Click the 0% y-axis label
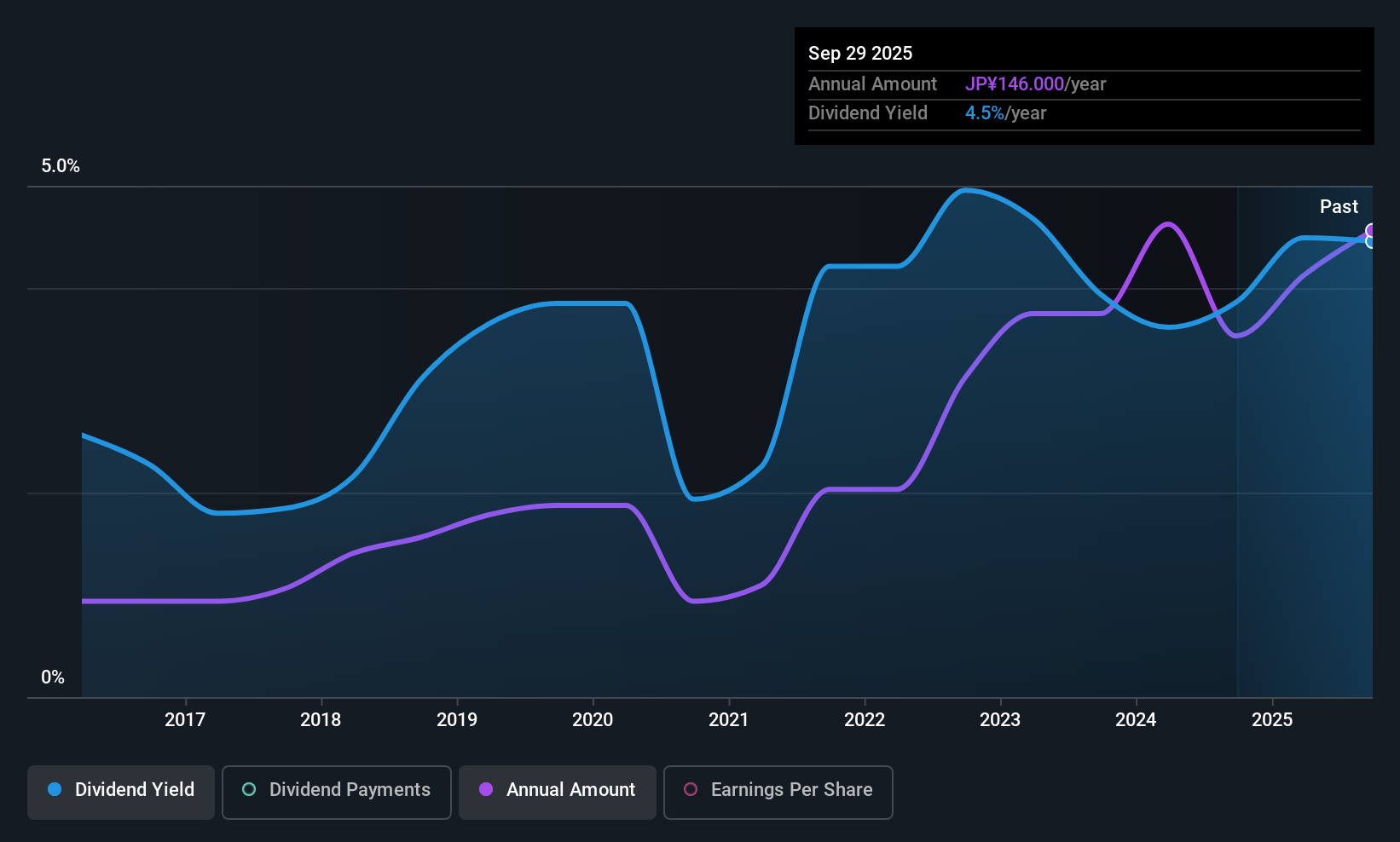The image size is (1400, 842). (x=53, y=678)
